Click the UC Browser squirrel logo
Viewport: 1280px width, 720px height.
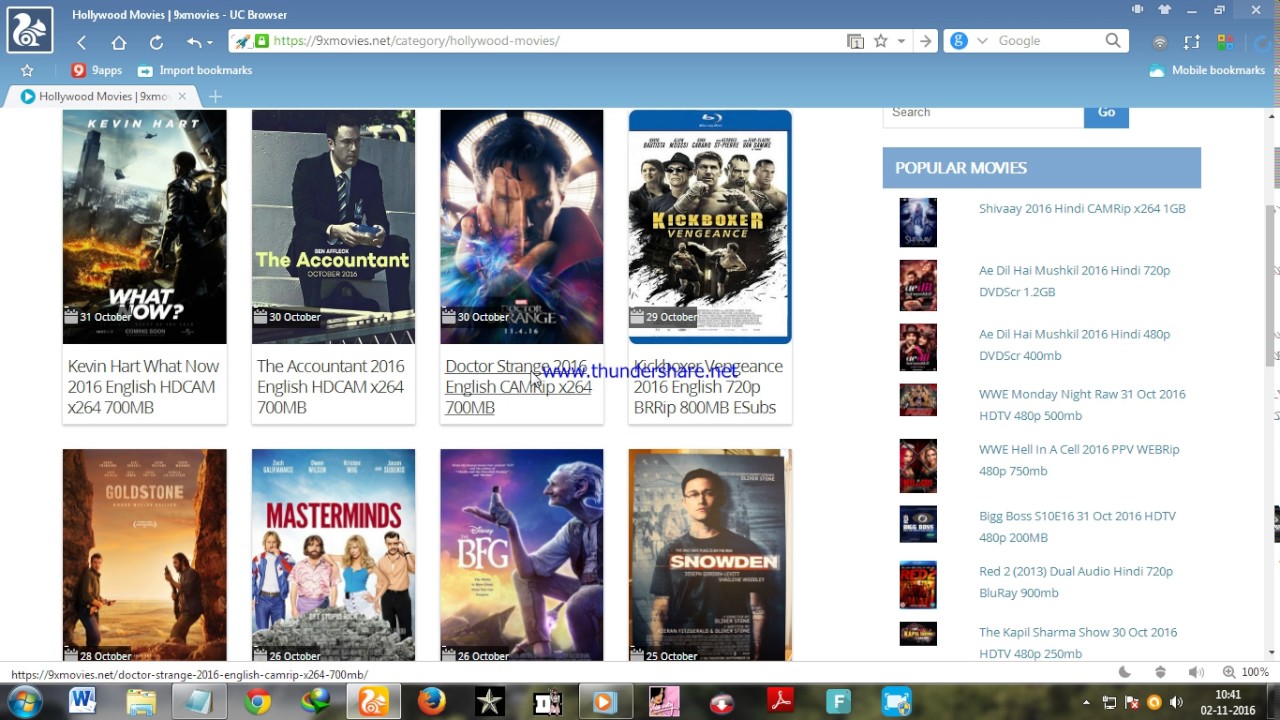29,29
